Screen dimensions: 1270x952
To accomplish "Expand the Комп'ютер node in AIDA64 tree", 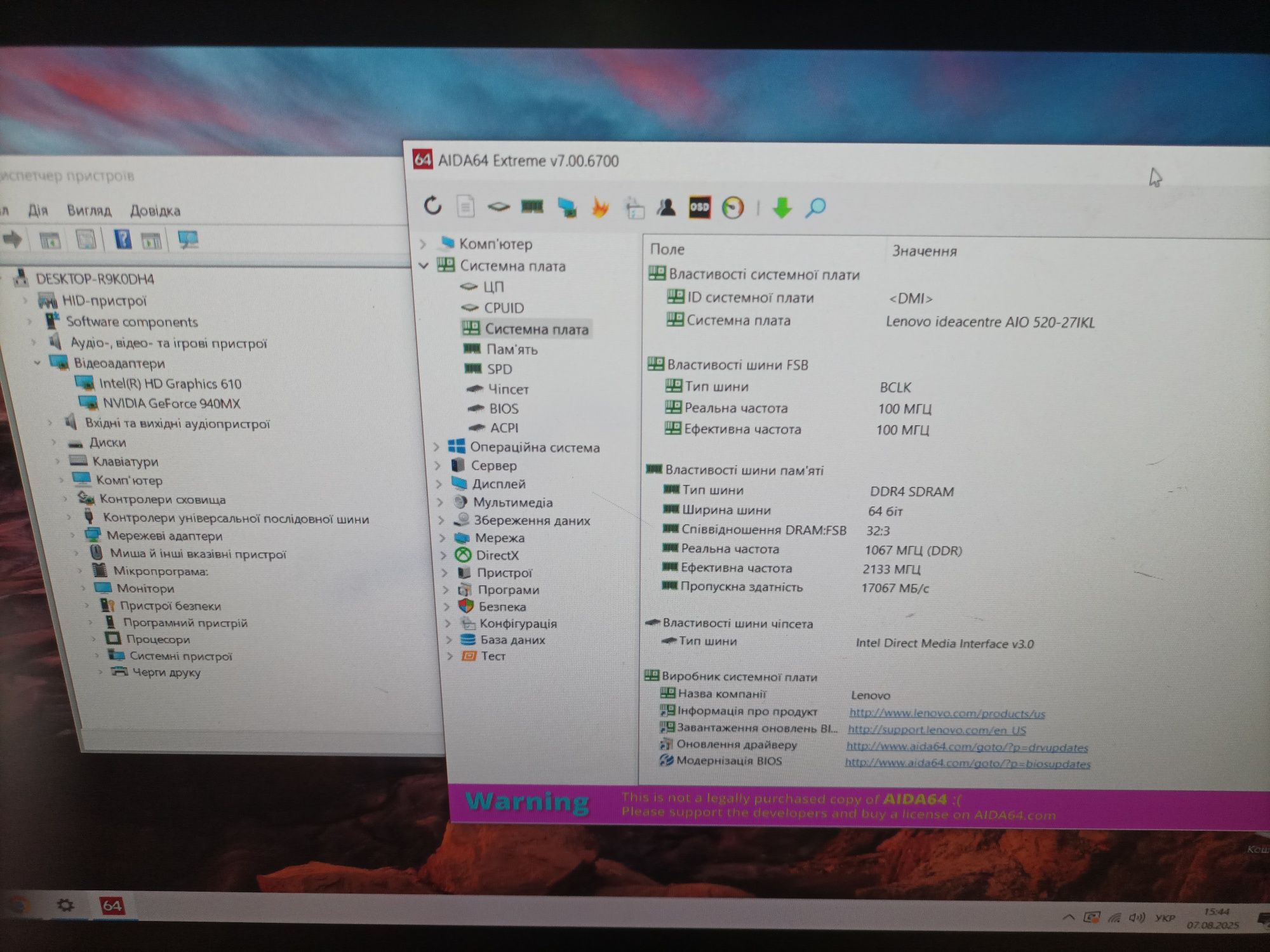I will [x=423, y=244].
